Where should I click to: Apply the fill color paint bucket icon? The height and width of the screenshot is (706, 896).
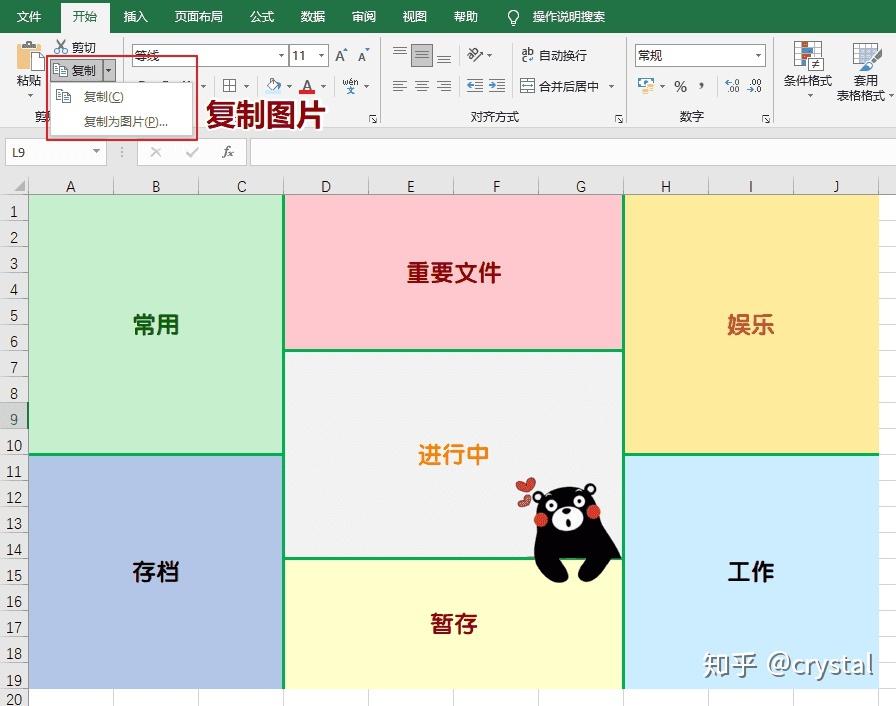pos(272,85)
